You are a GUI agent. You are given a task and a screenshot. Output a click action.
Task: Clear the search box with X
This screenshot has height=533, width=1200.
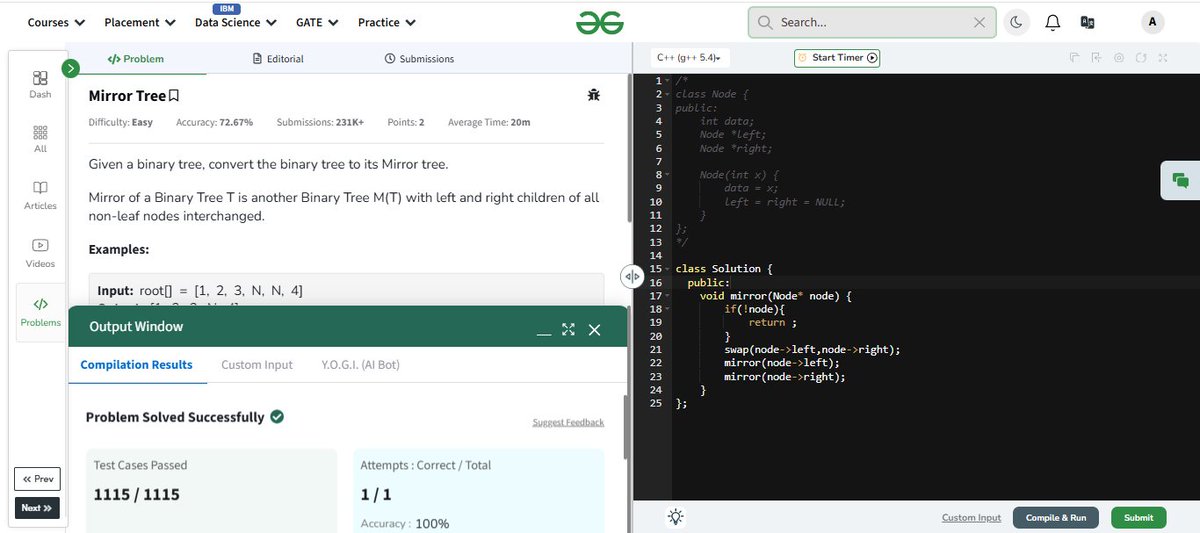(x=979, y=22)
